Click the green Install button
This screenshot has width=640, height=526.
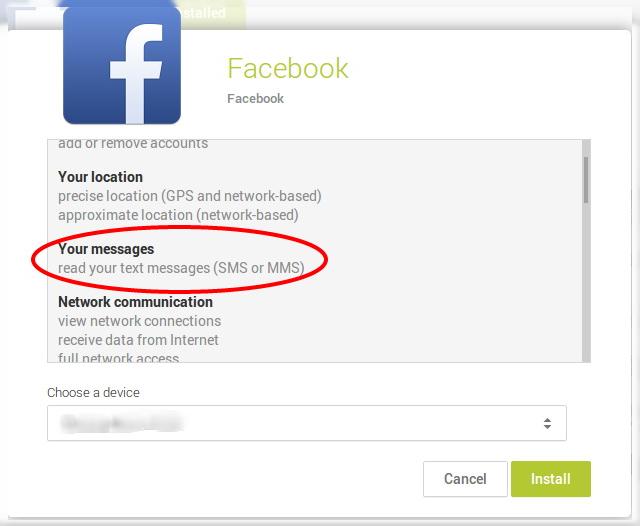tap(551, 479)
